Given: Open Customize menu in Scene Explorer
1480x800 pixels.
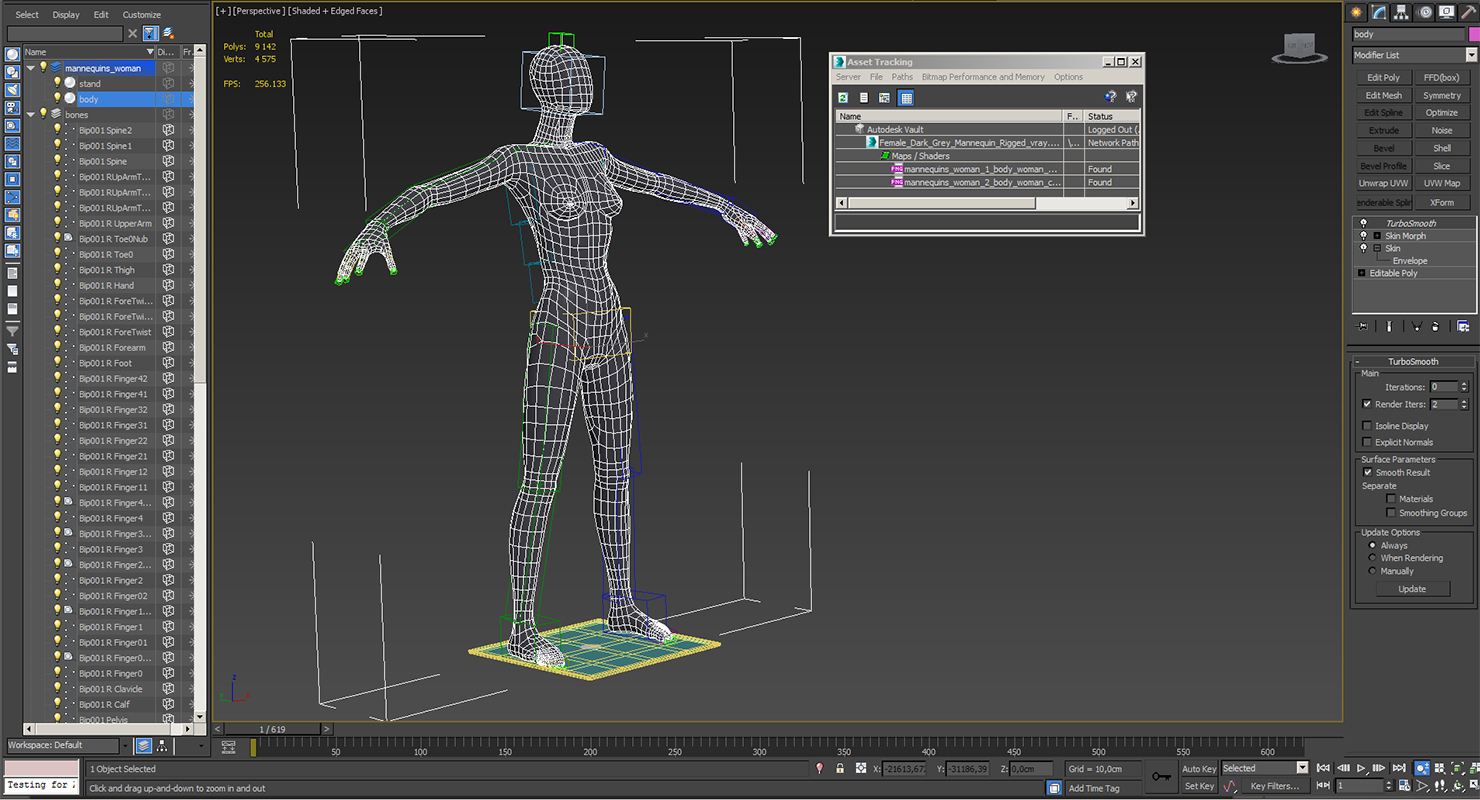Looking at the screenshot, I should pyautogui.click(x=142, y=15).
